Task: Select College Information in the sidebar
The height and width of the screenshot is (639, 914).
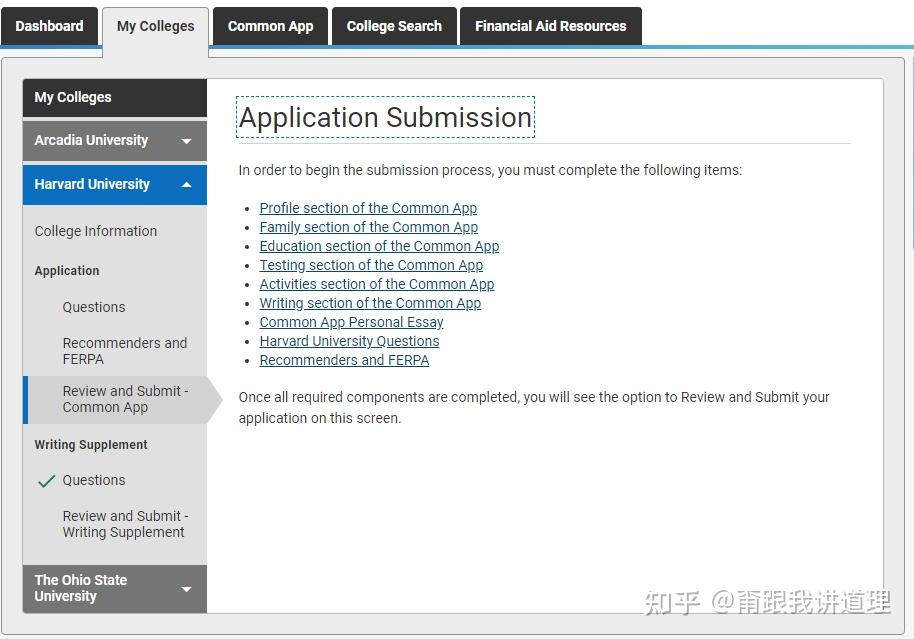Action: (x=95, y=231)
